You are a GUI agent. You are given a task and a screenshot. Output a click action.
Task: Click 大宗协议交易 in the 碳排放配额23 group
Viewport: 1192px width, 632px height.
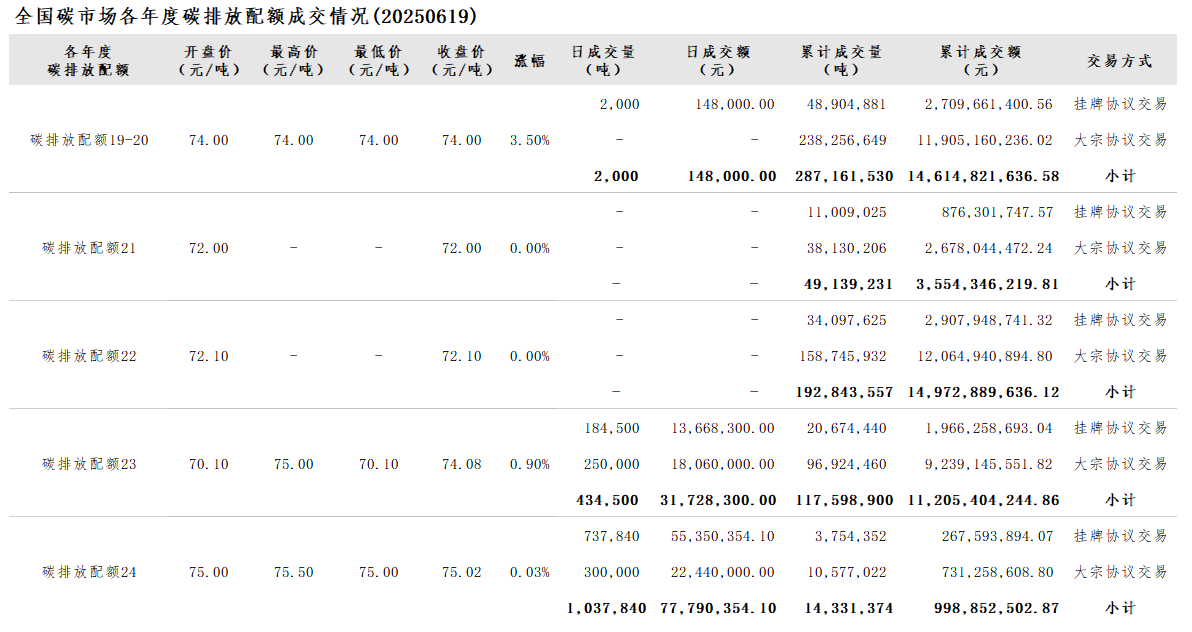[1120, 464]
